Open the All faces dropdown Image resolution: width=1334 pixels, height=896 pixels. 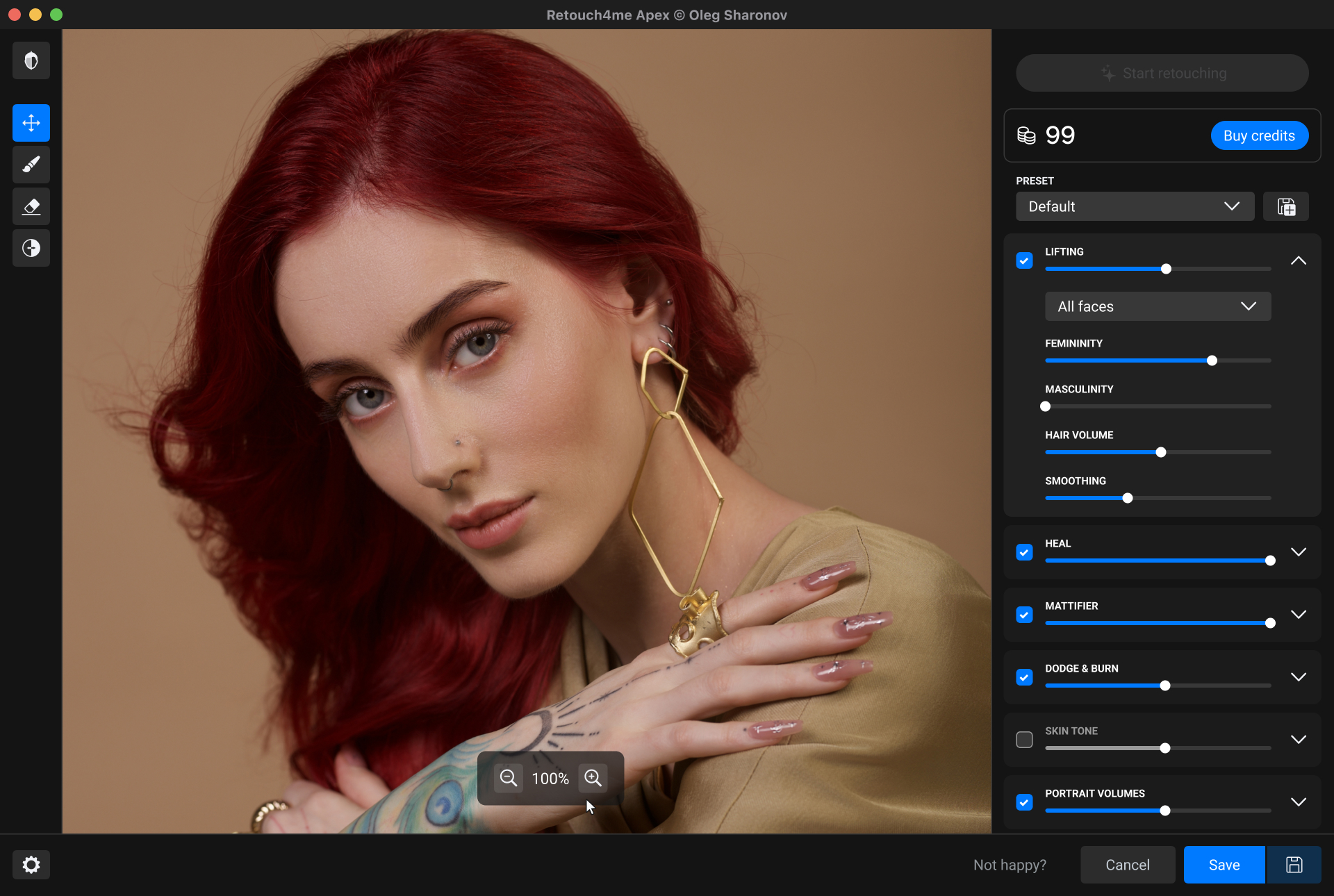point(1158,306)
